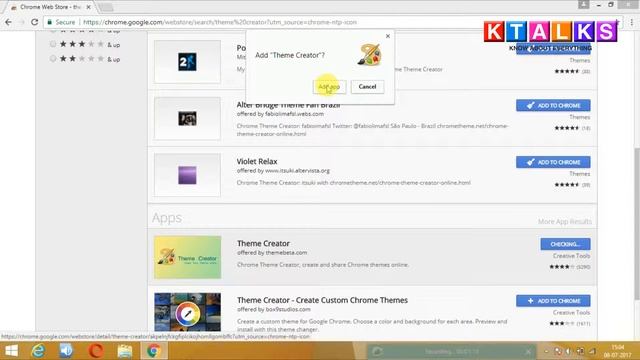Viewport: 640px width, 360px height.
Task: Click the first theme's thumbnail with the 2 icon
Action: tap(187, 62)
